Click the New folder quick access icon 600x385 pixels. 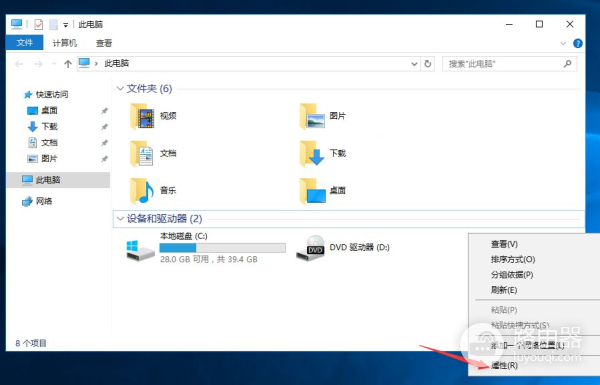(53, 24)
